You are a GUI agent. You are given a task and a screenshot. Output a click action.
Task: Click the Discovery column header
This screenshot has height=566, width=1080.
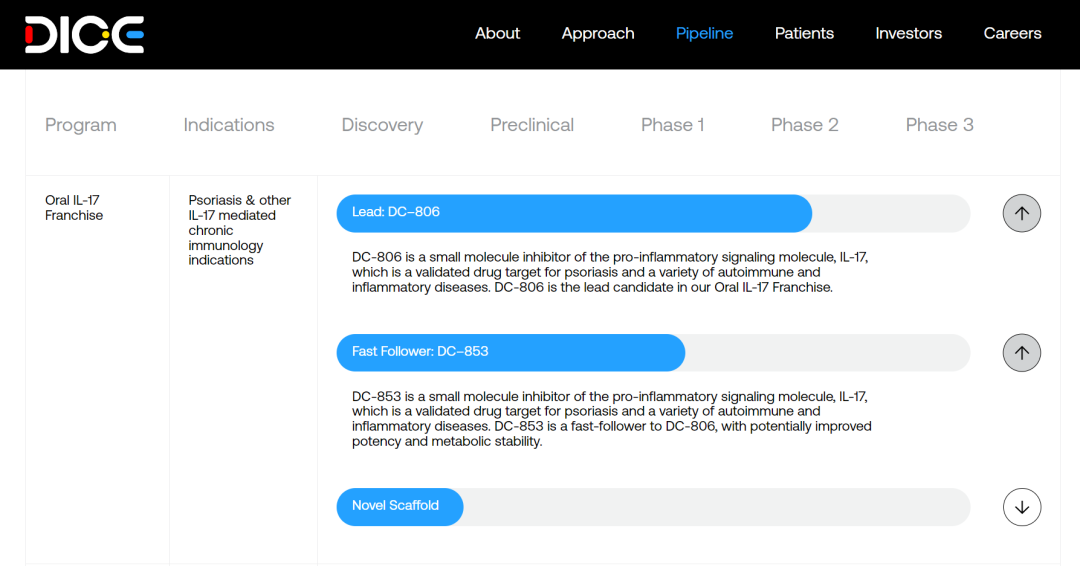382,125
